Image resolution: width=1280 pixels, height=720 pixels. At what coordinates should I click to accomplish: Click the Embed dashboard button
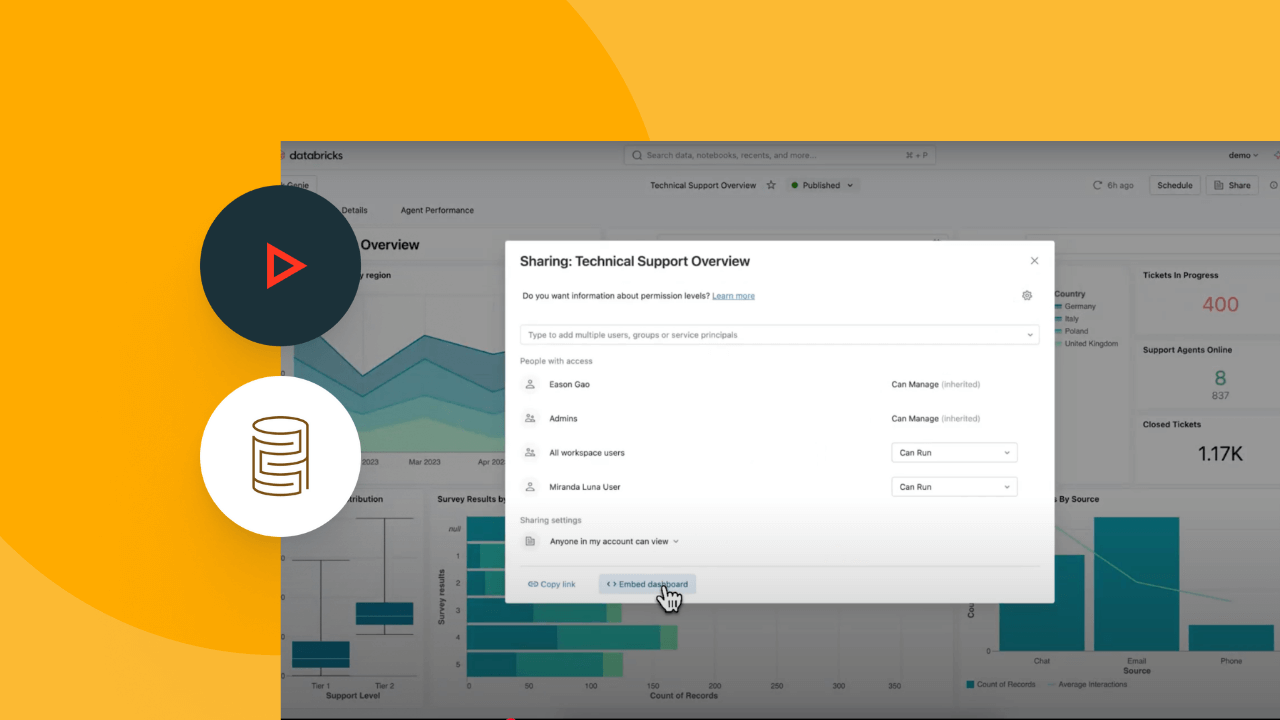[x=647, y=584]
